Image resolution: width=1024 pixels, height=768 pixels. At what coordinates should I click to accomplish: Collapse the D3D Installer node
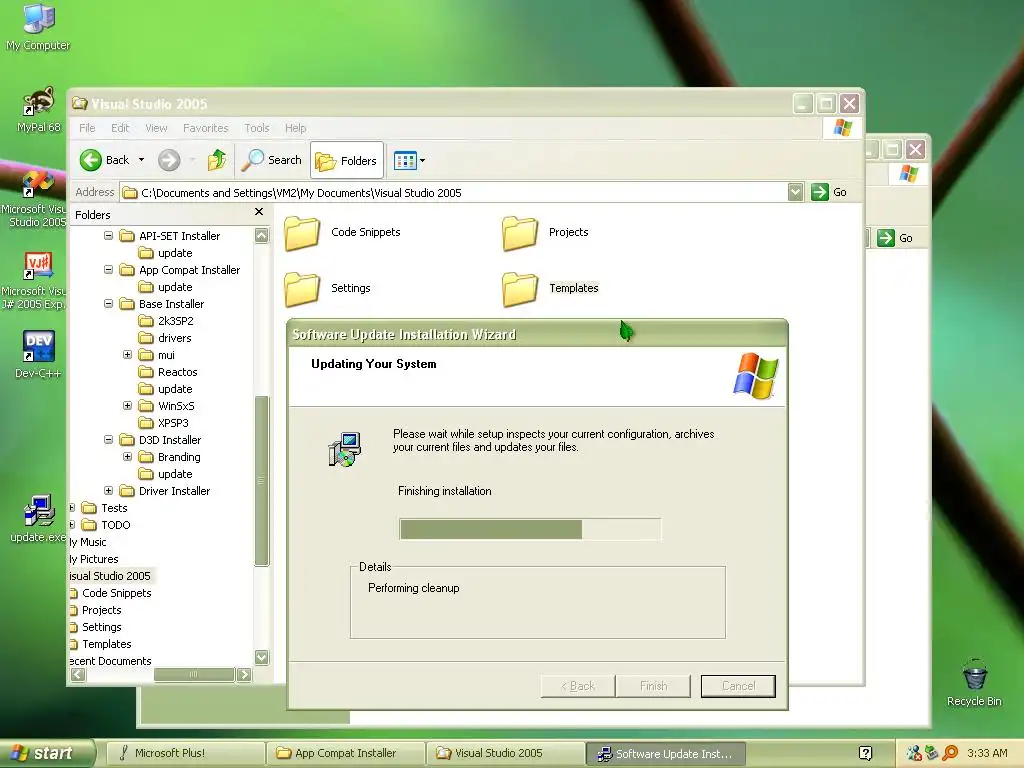[x=108, y=440]
